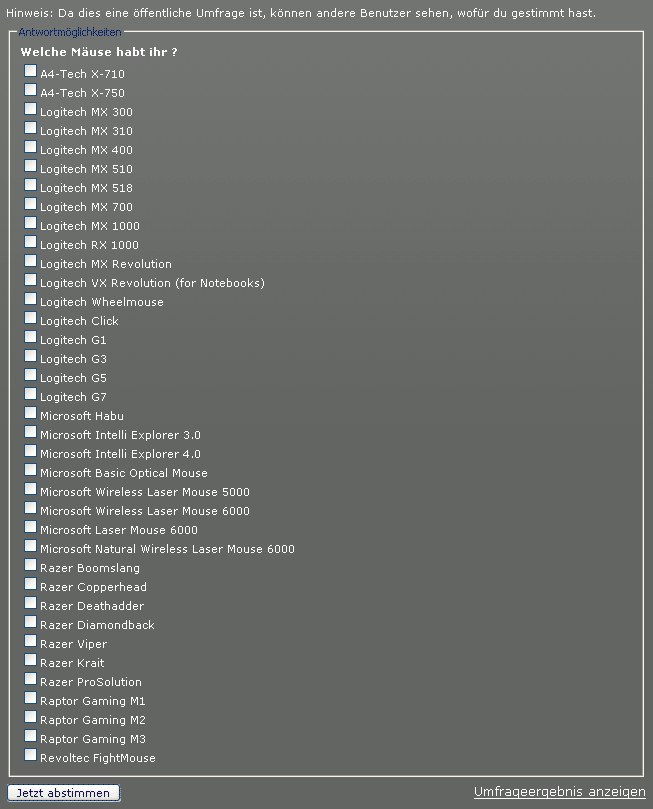Check the Logitech G3 box
This screenshot has width=653, height=809.
click(x=30, y=355)
